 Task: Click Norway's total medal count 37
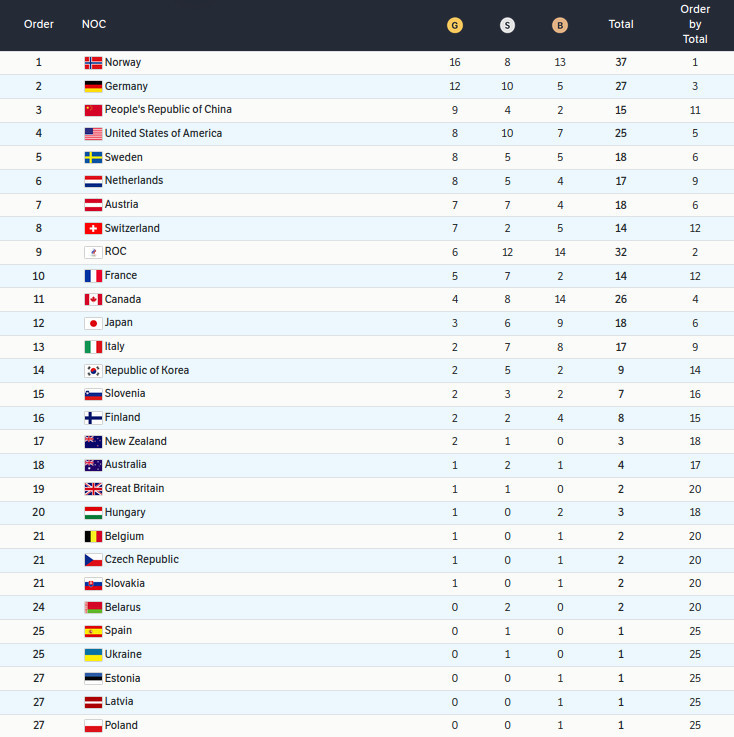pos(621,63)
